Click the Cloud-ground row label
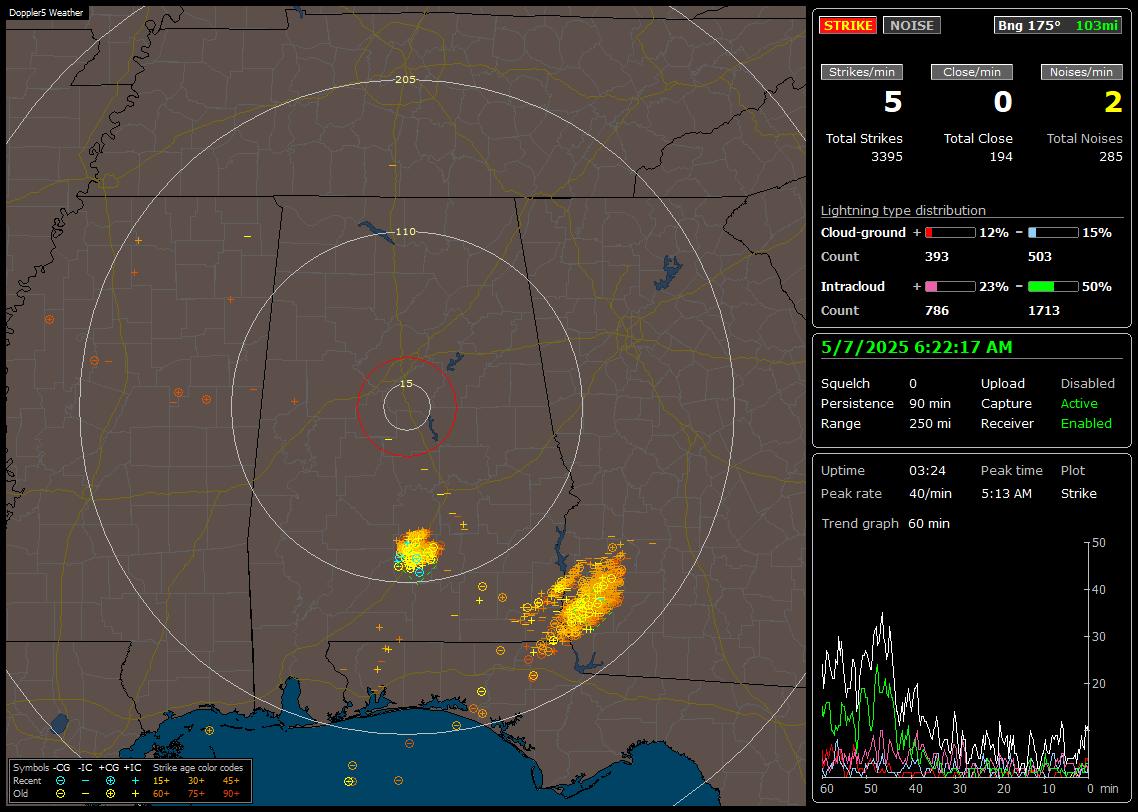 (863, 233)
